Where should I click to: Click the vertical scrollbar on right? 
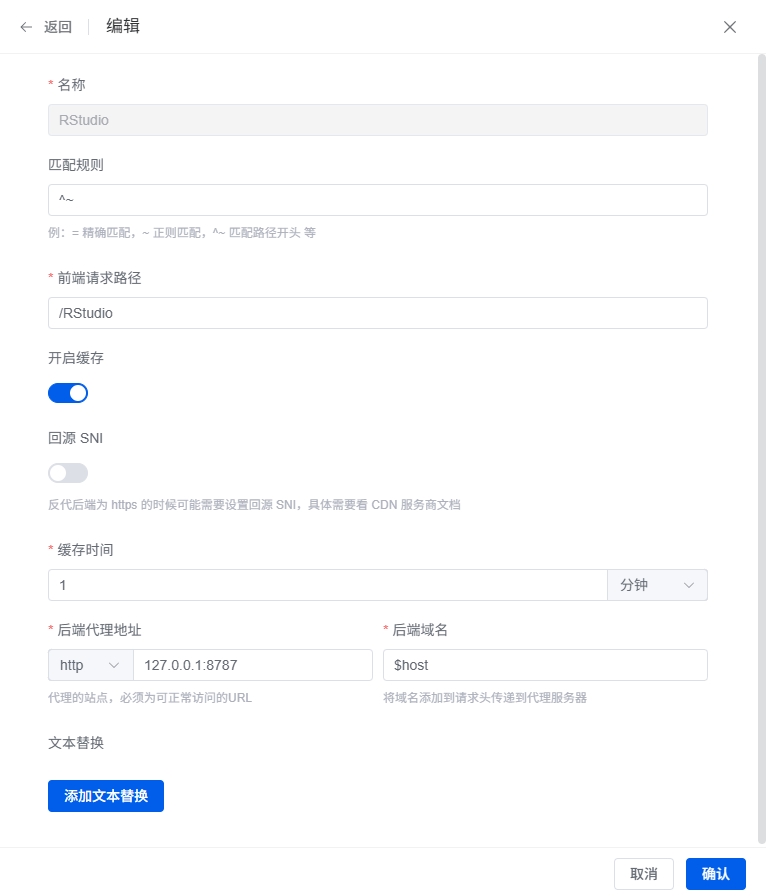tap(761, 449)
